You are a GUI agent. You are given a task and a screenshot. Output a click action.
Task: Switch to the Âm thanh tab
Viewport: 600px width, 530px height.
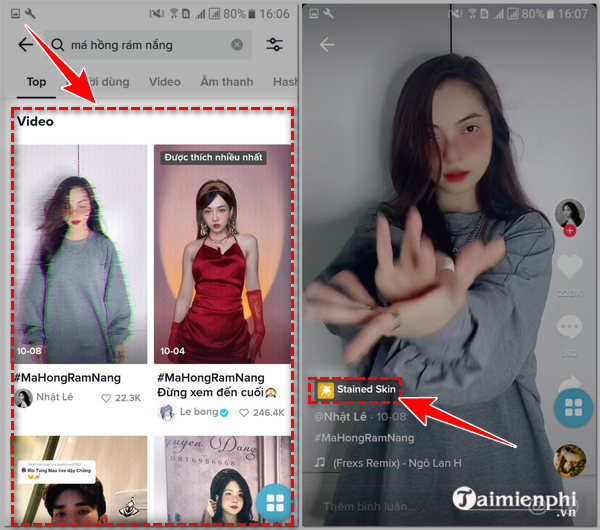tap(227, 82)
